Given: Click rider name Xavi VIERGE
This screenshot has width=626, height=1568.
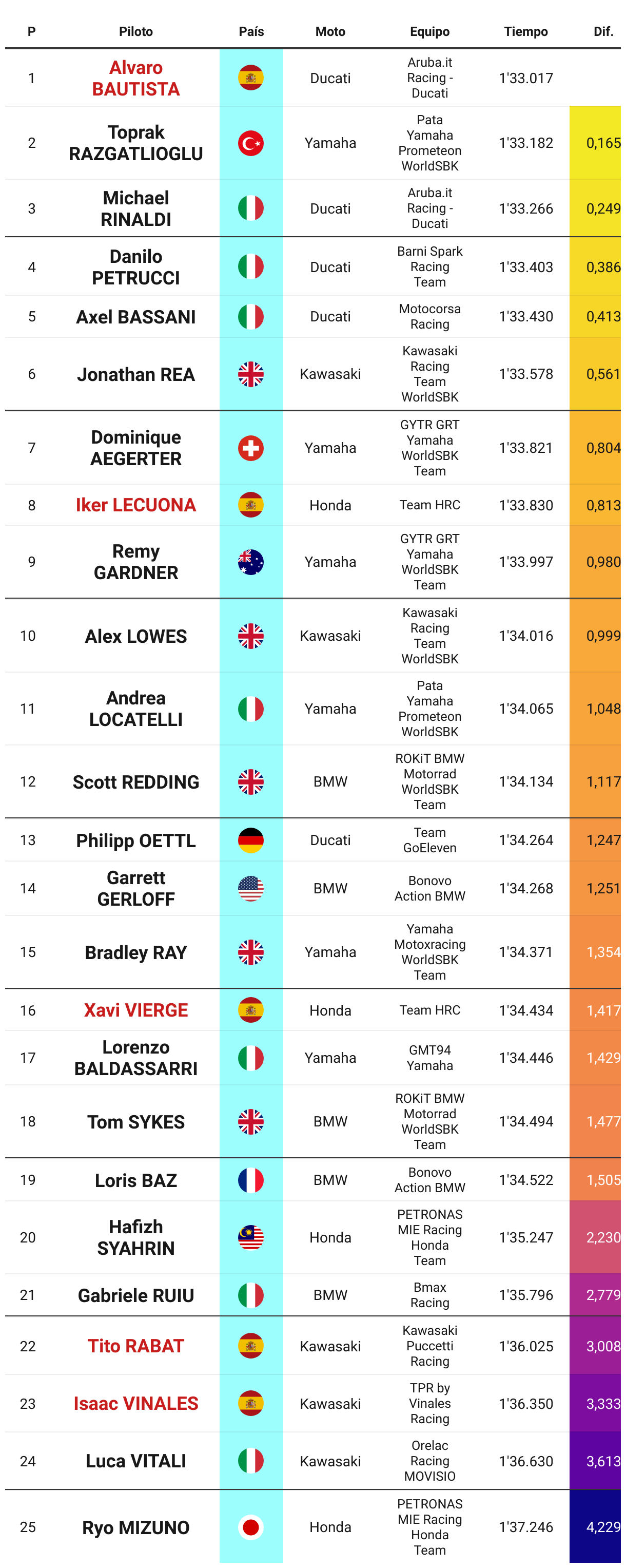Looking at the screenshot, I should pos(135,1010).
